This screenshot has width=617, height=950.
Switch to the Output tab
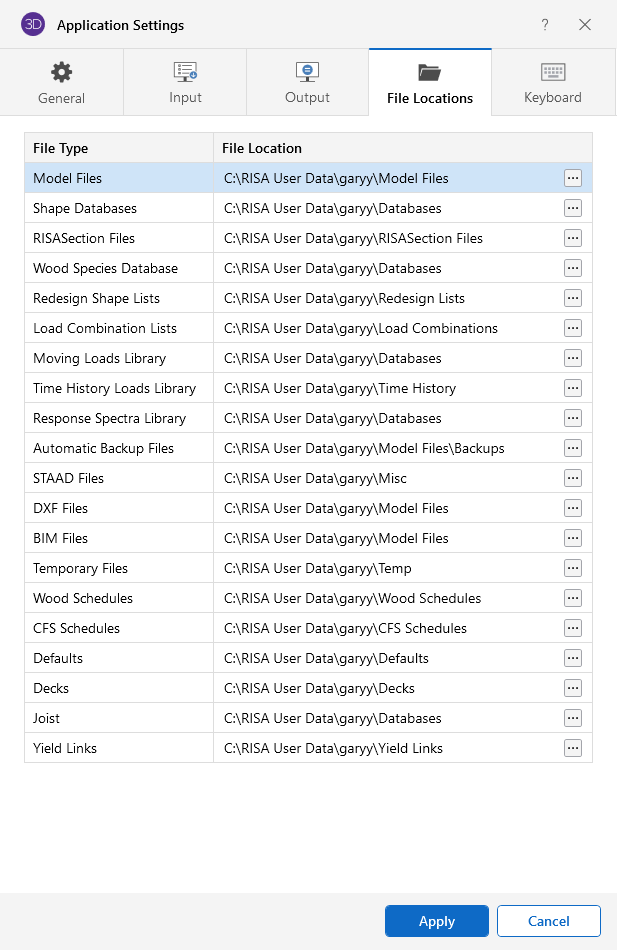tap(307, 83)
